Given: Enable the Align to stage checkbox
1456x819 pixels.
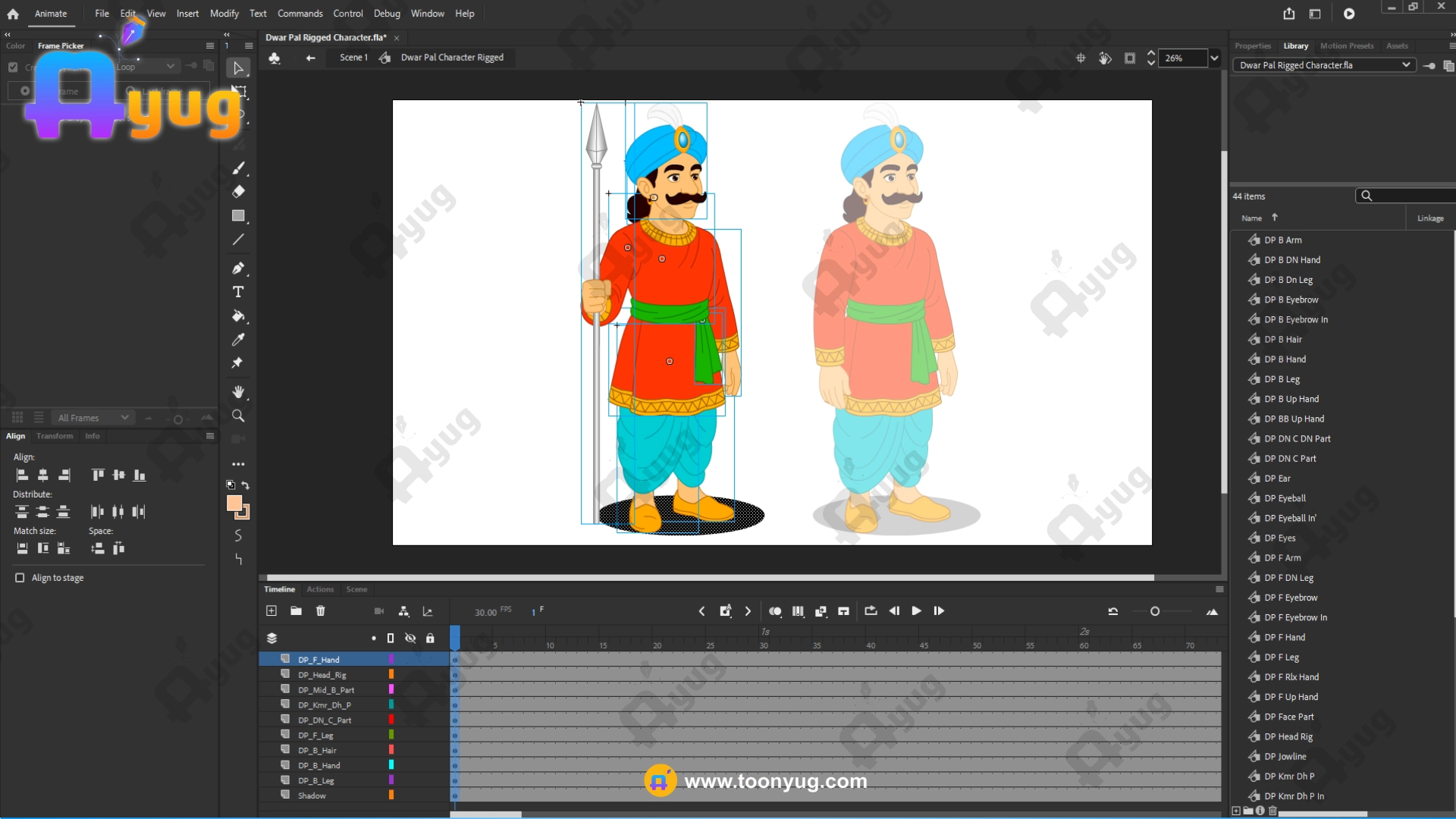Looking at the screenshot, I should [20, 578].
